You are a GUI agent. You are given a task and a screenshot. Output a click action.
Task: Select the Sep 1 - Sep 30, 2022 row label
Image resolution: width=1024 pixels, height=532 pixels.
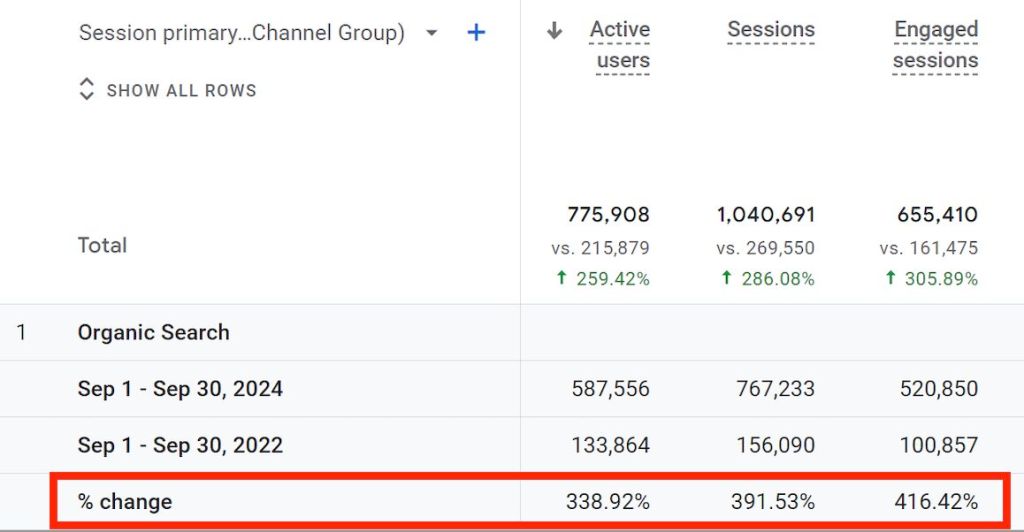tap(180, 445)
